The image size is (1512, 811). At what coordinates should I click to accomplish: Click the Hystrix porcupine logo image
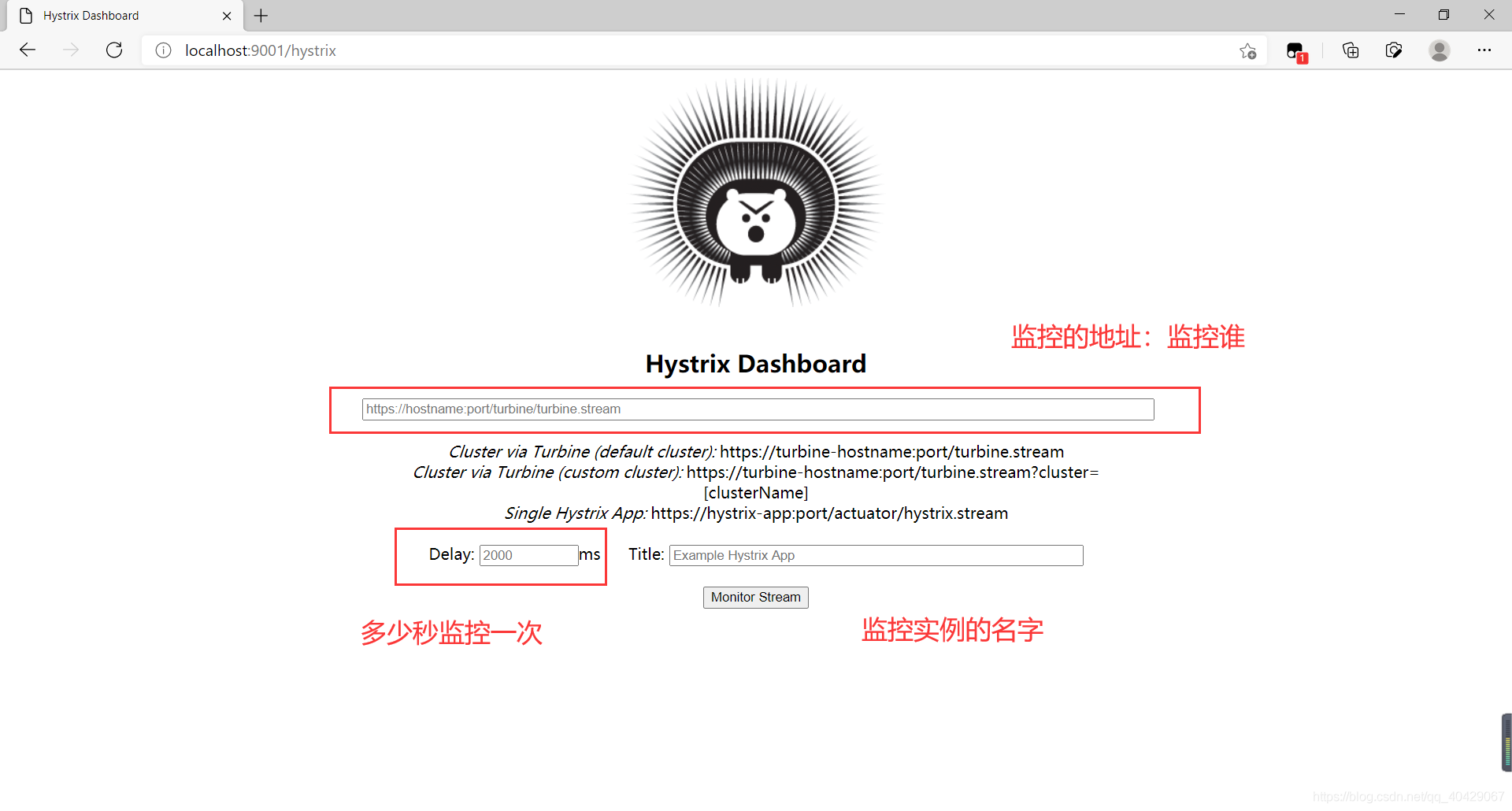[756, 193]
